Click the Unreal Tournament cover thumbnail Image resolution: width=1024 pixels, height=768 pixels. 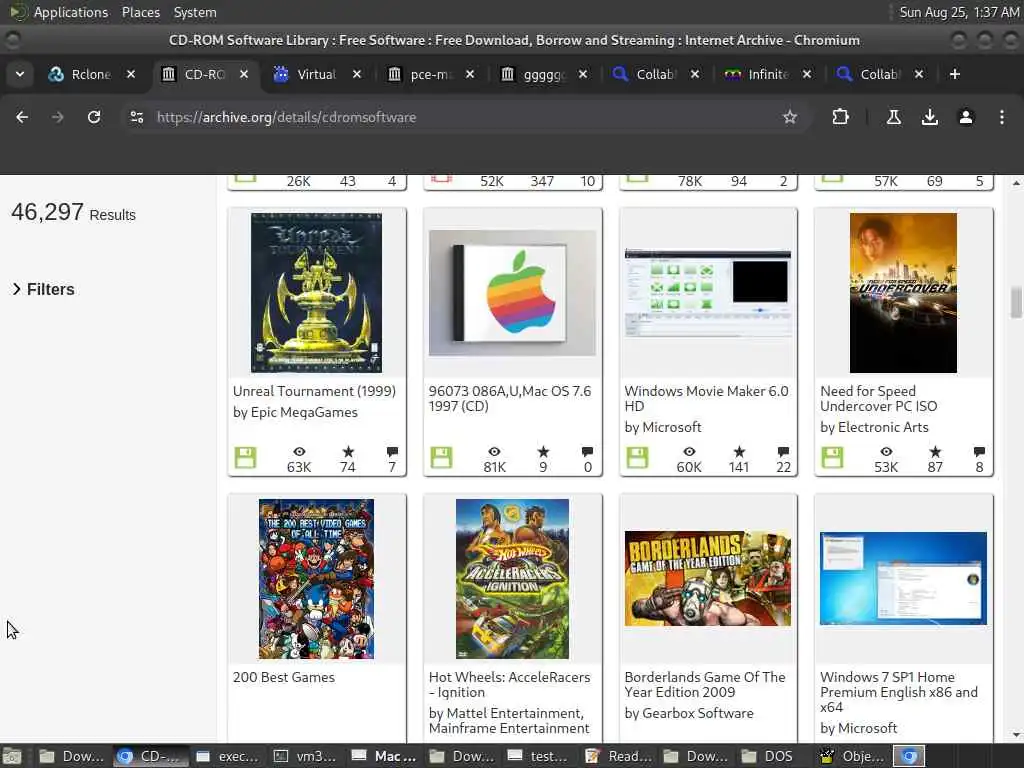pos(316,293)
